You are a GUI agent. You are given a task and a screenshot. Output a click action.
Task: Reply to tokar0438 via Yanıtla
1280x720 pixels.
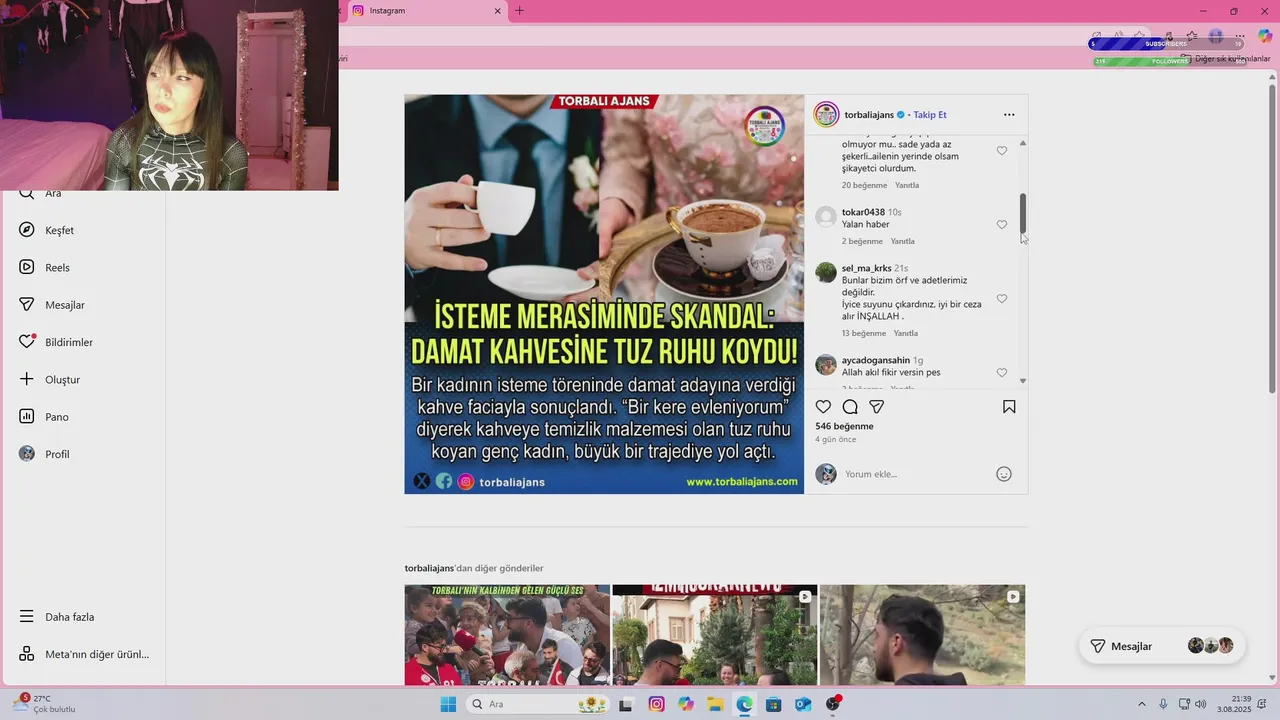tap(902, 241)
